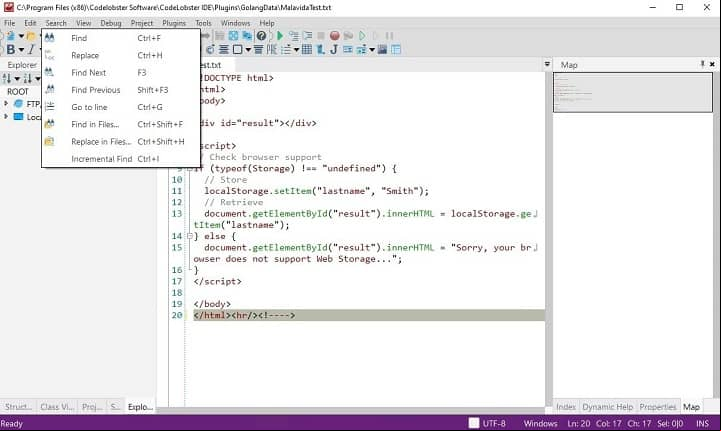
Task: Expand the Local tree node
Action: [x=6, y=117]
